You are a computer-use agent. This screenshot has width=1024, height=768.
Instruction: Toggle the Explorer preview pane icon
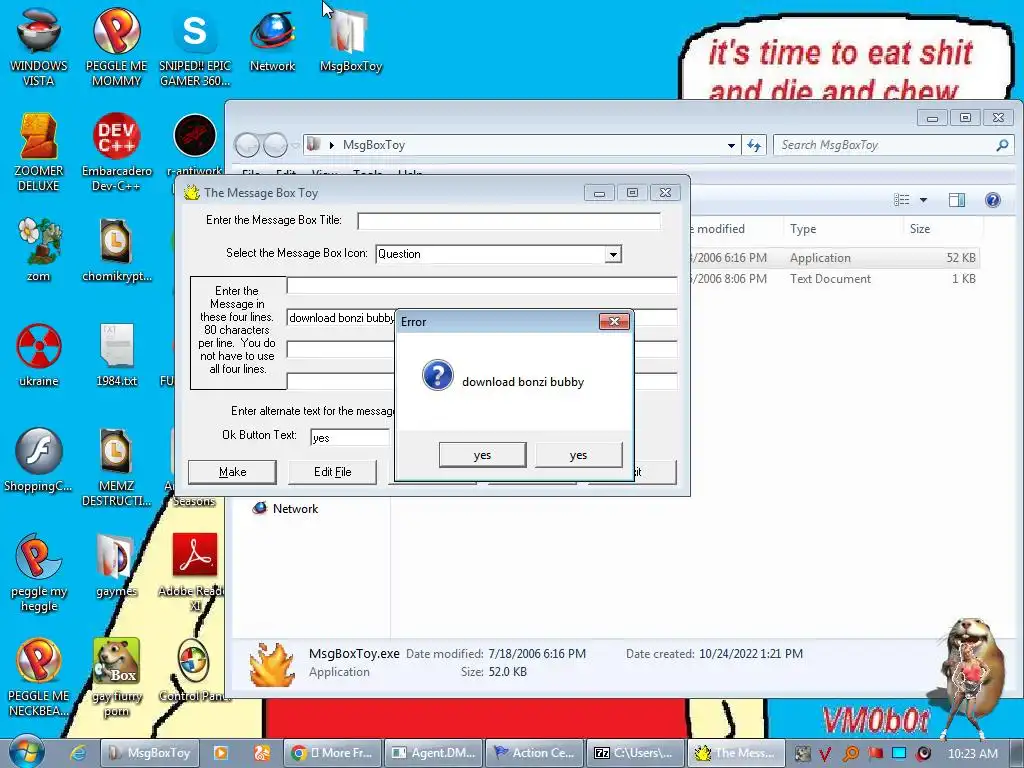tap(957, 200)
